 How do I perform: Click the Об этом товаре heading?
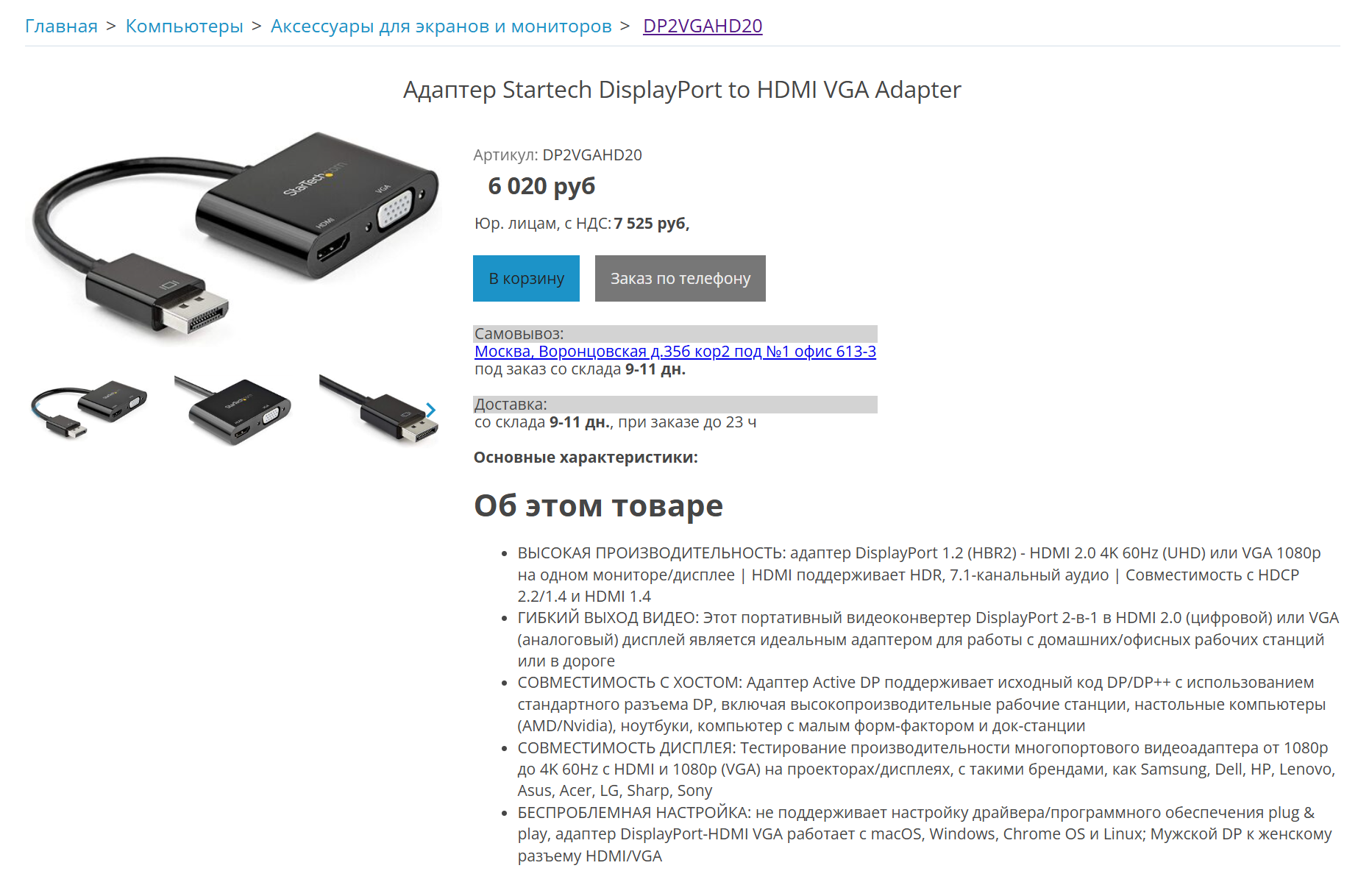pos(598,506)
